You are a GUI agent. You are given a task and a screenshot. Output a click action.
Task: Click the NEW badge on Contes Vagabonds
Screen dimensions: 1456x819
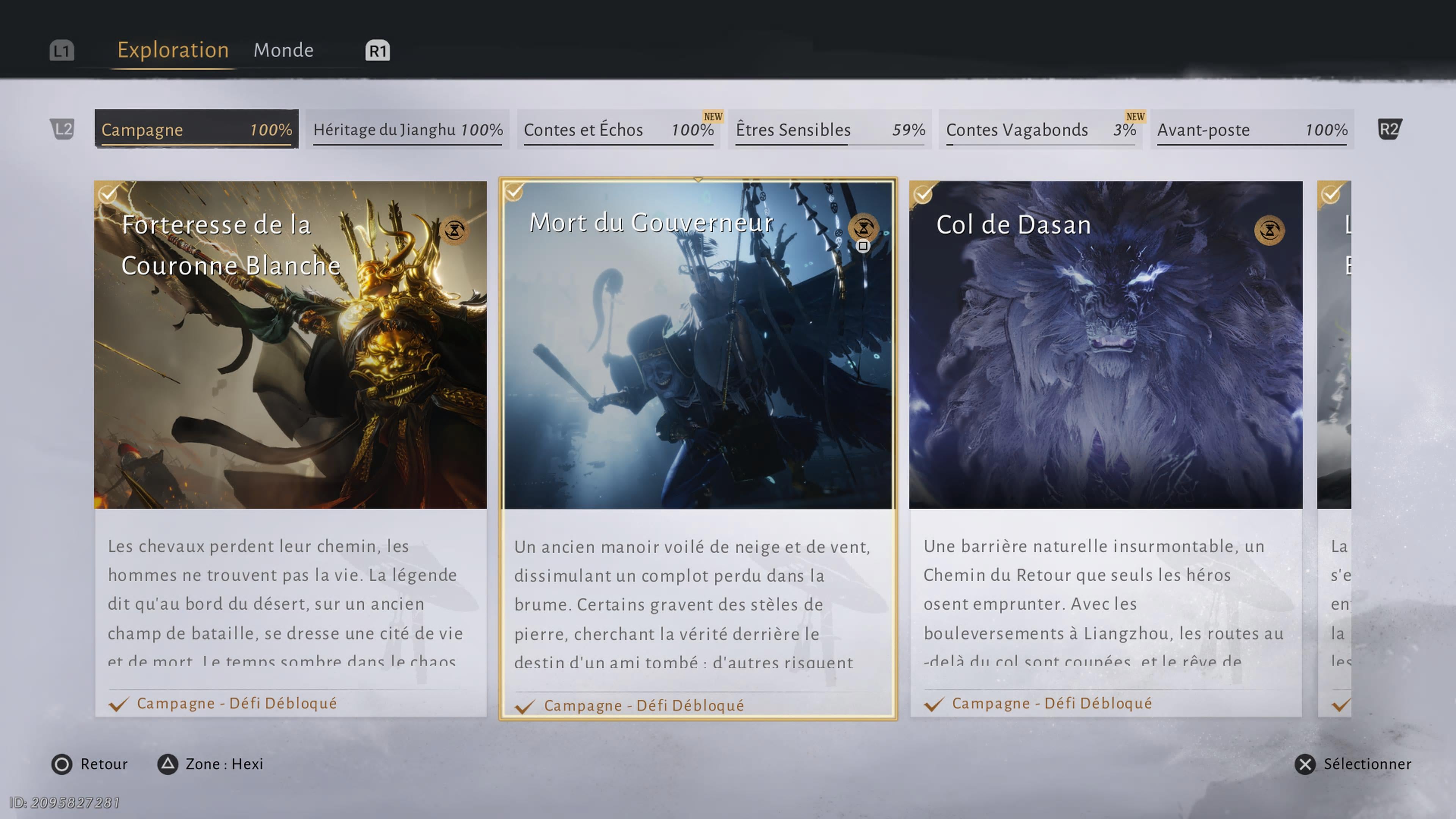pos(1135,116)
